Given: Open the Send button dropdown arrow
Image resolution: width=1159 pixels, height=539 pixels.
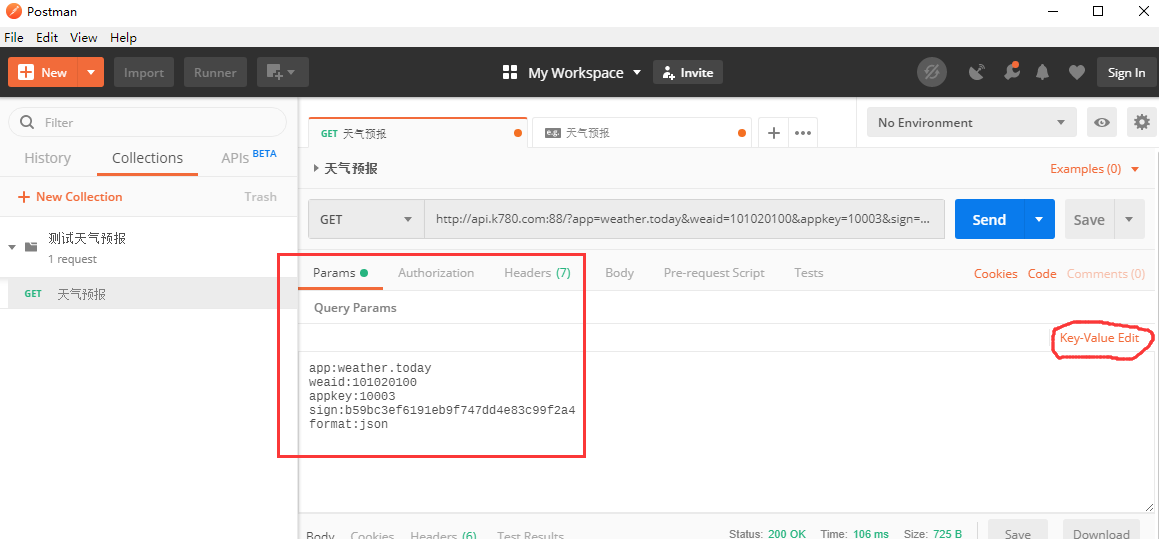Looking at the screenshot, I should 1039,220.
